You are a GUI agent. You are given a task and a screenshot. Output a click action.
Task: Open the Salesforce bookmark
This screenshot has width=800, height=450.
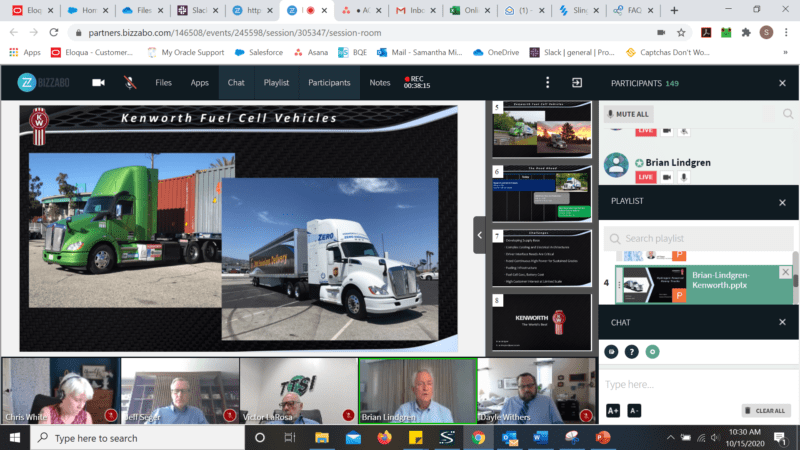(259, 52)
